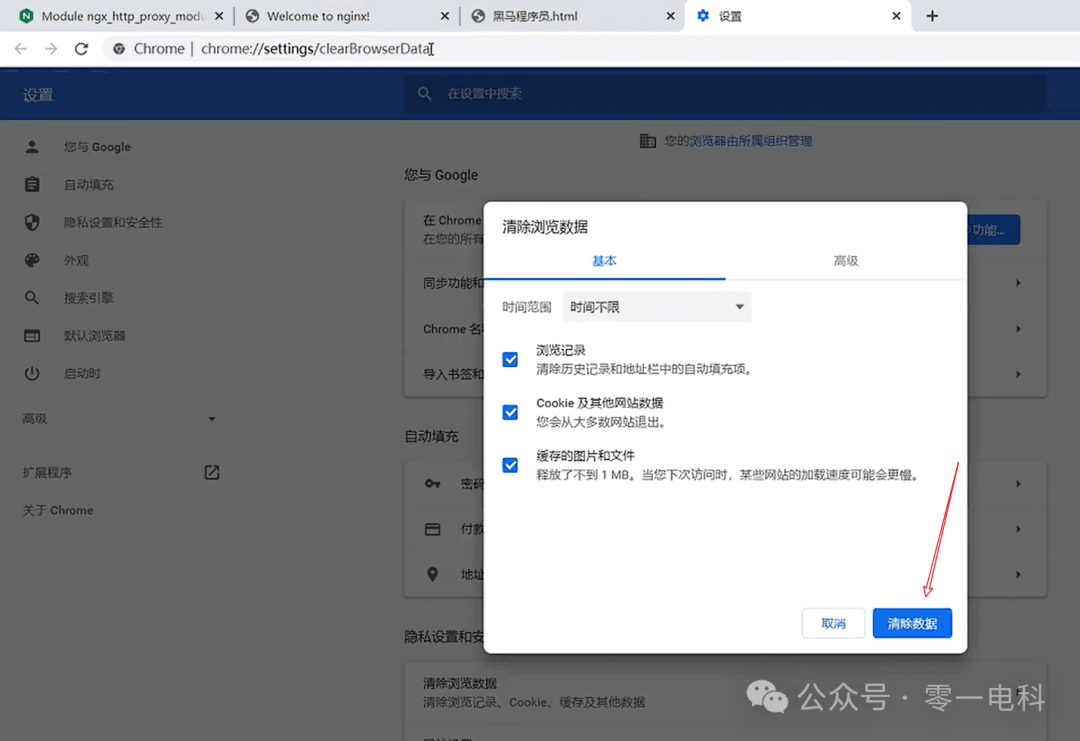Click the chevron on the 导入书签 row
This screenshot has height=741, width=1080.
(1018, 375)
